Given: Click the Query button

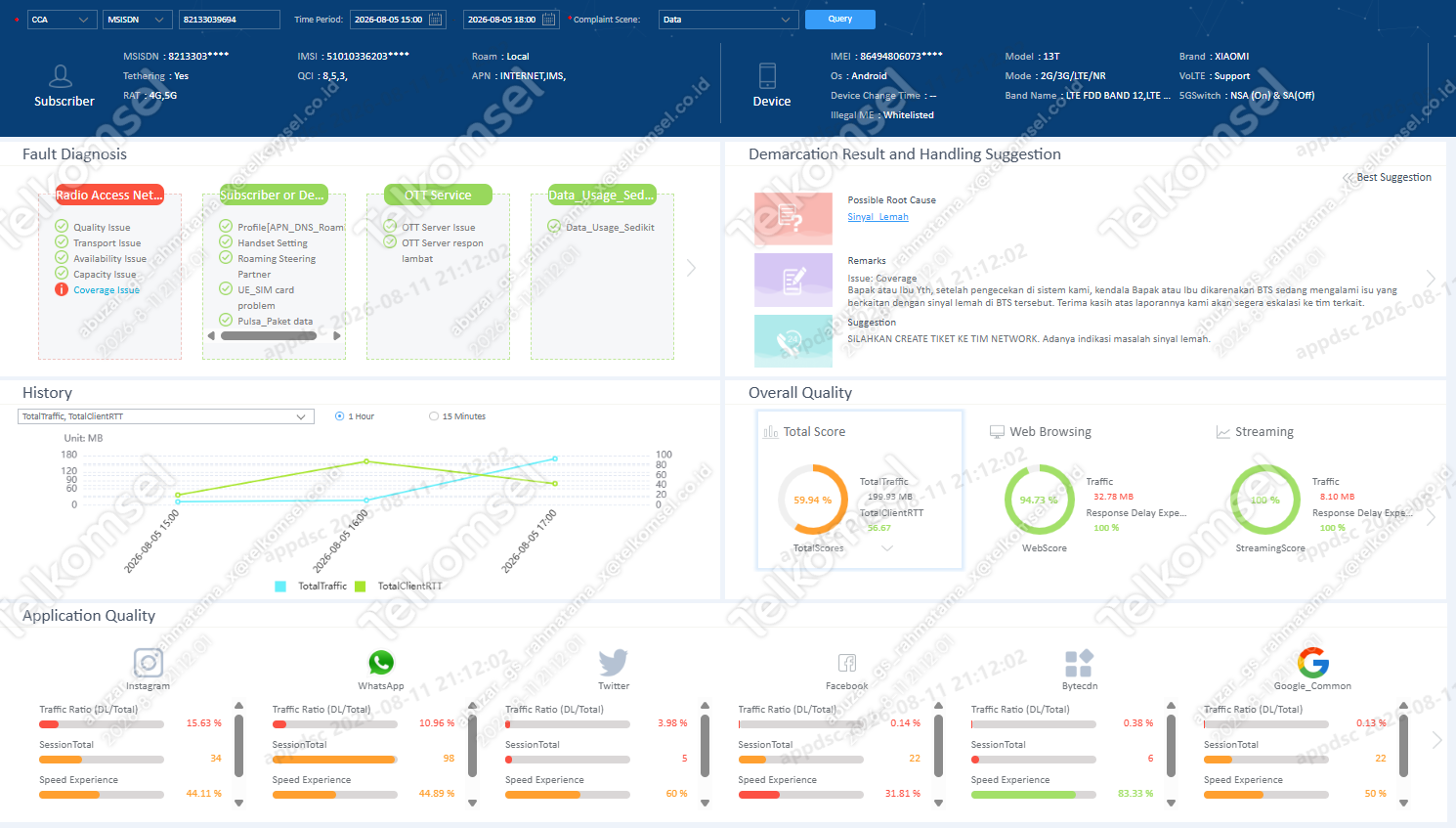Looking at the screenshot, I should tap(840, 20).
